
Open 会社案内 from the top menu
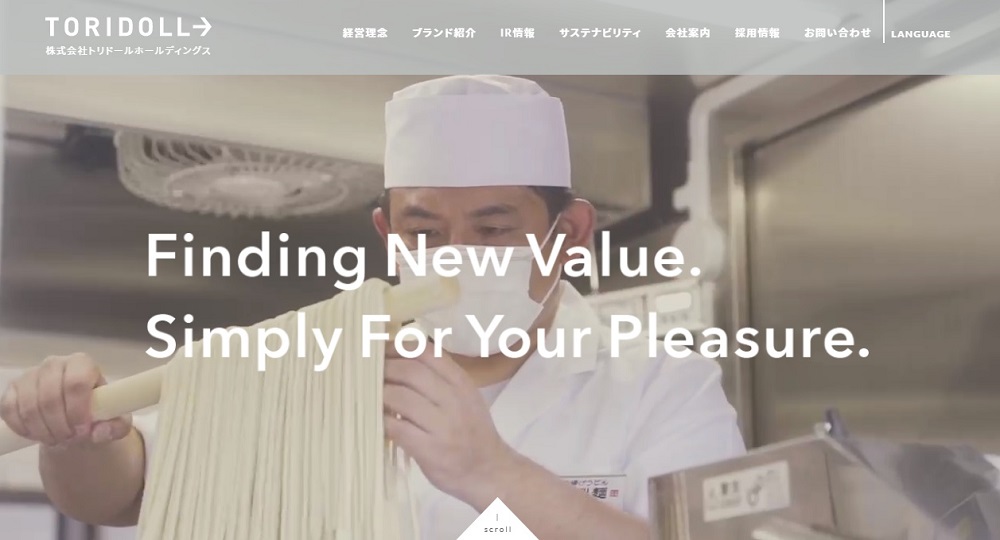[x=688, y=33]
